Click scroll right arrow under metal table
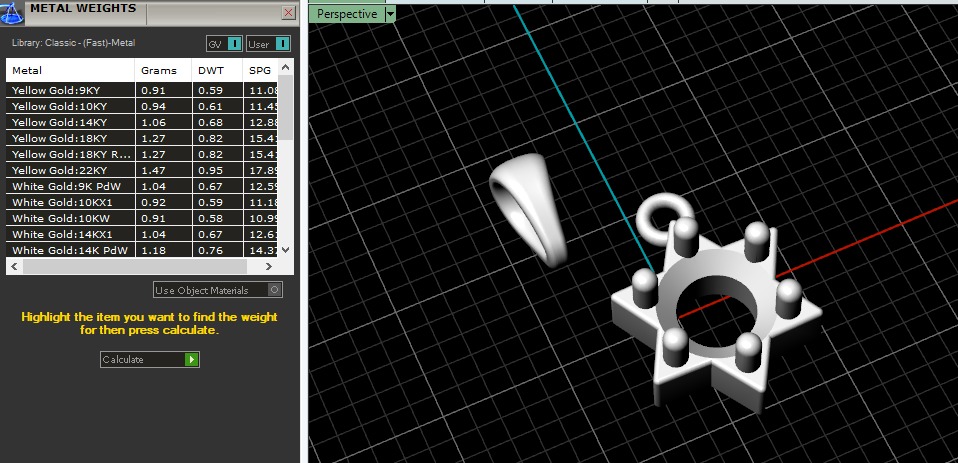The image size is (958, 463). coord(269,266)
